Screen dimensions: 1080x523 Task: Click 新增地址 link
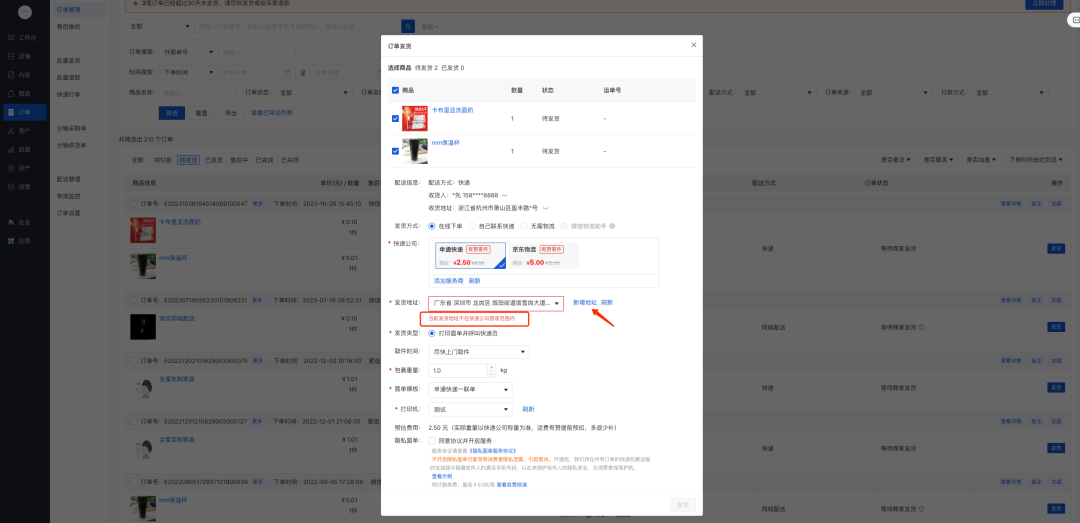[584, 302]
